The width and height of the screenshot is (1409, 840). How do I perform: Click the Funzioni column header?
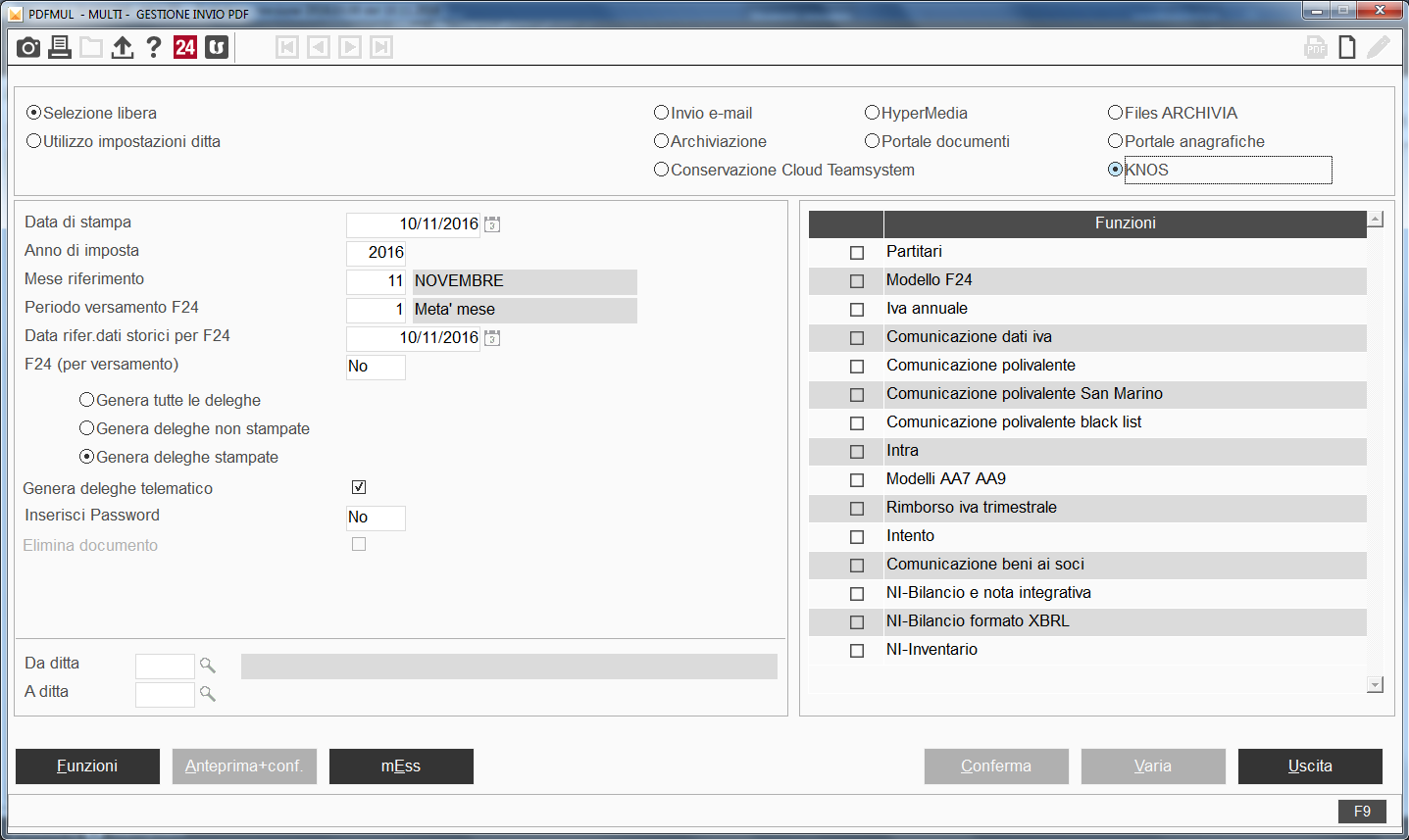point(1125,223)
